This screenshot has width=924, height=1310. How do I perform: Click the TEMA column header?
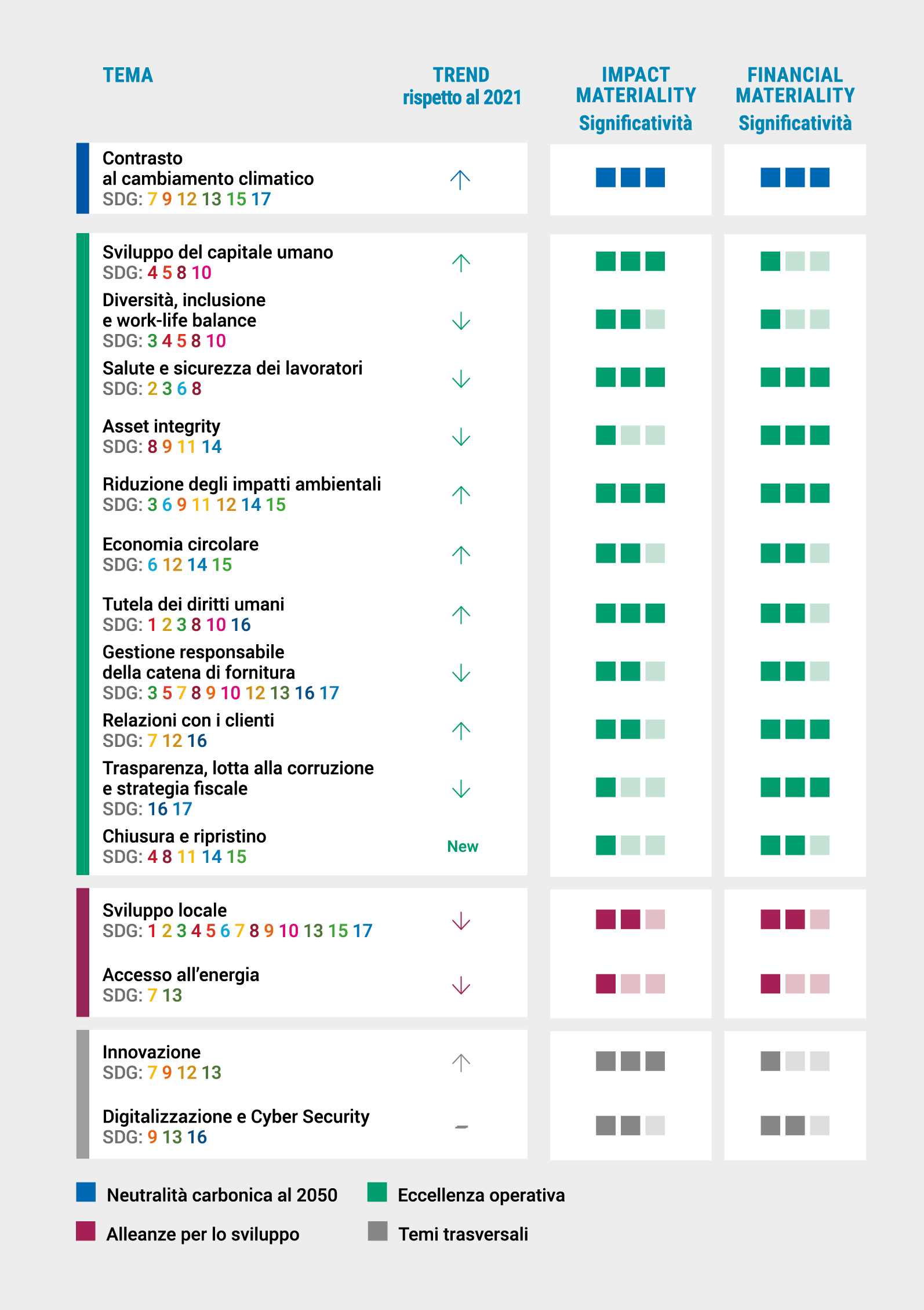tap(128, 75)
